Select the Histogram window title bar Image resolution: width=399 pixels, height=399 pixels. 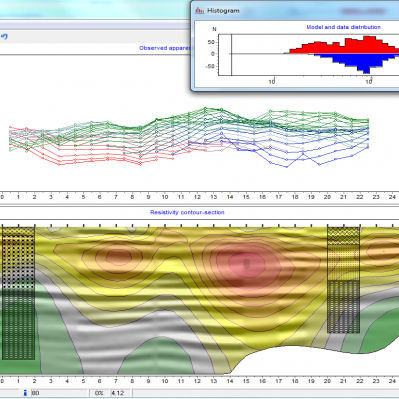[296, 10]
